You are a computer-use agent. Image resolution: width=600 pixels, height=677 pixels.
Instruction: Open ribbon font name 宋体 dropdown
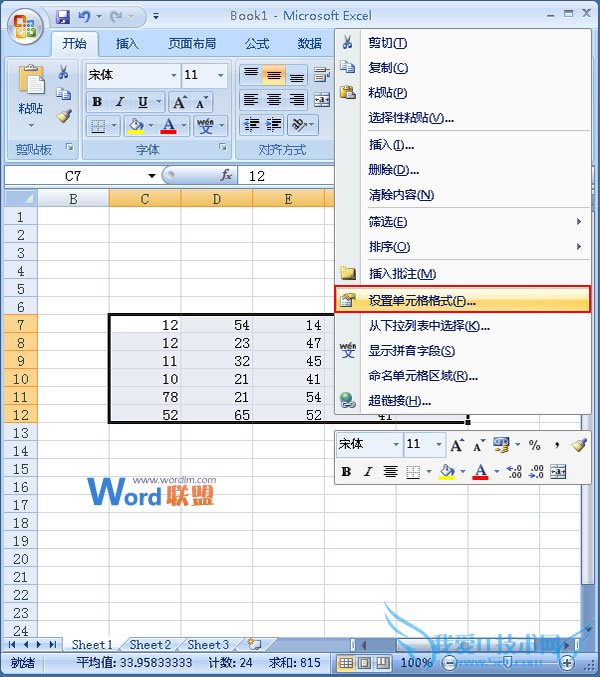pyautogui.click(x=174, y=75)
